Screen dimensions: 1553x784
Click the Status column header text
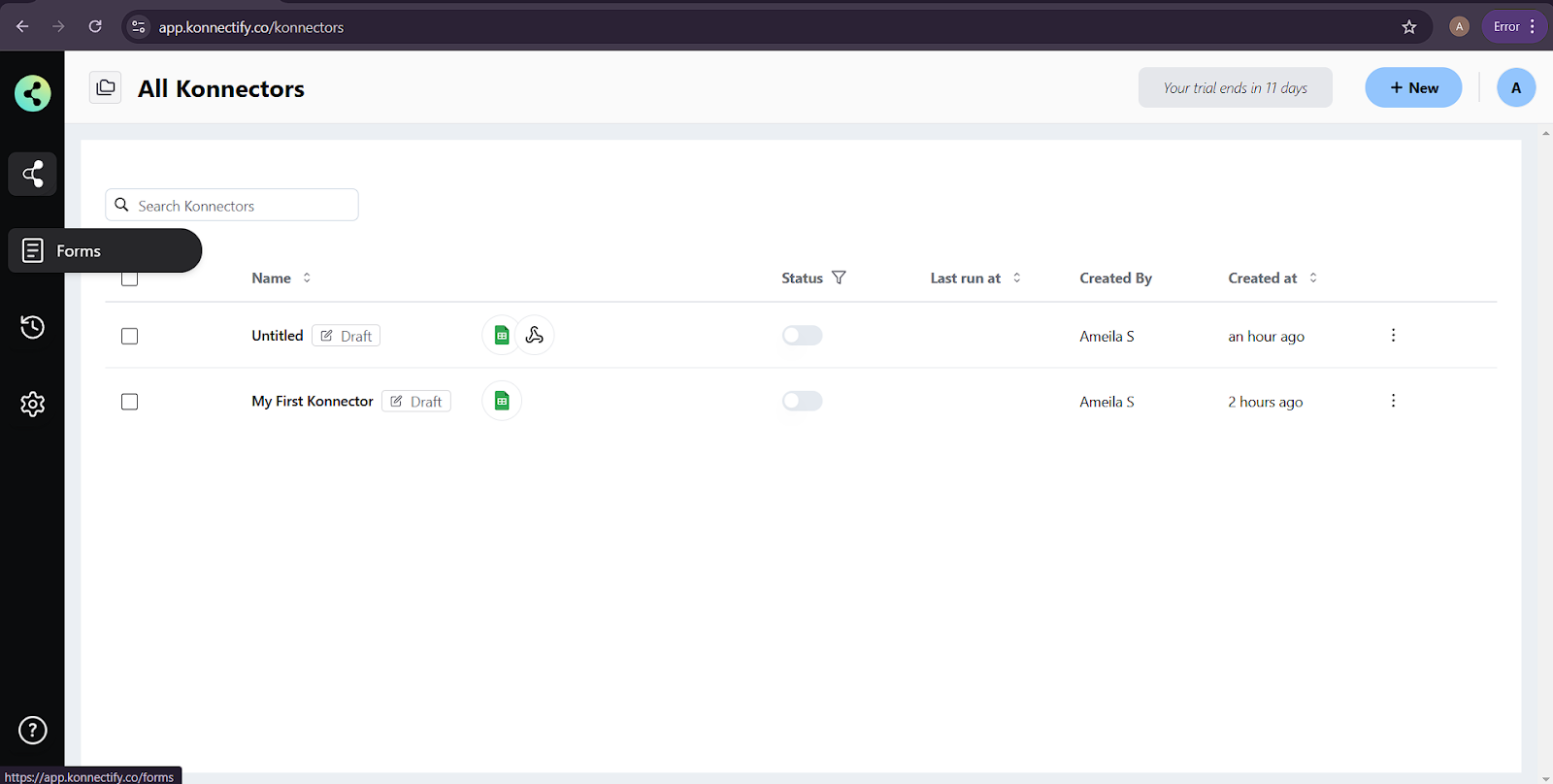click(802, 278)
